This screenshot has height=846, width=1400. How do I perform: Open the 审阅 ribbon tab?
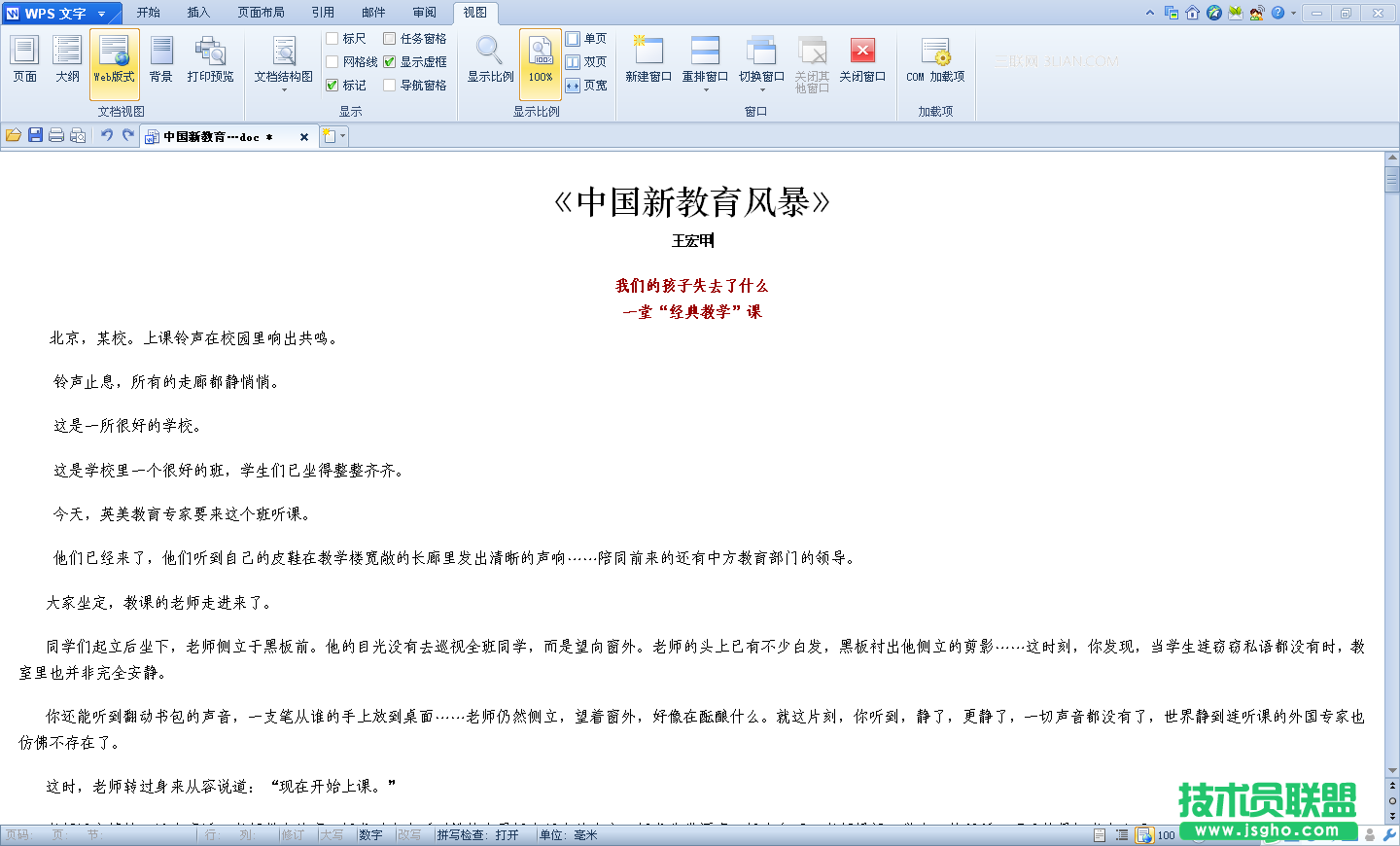point(424,13)
